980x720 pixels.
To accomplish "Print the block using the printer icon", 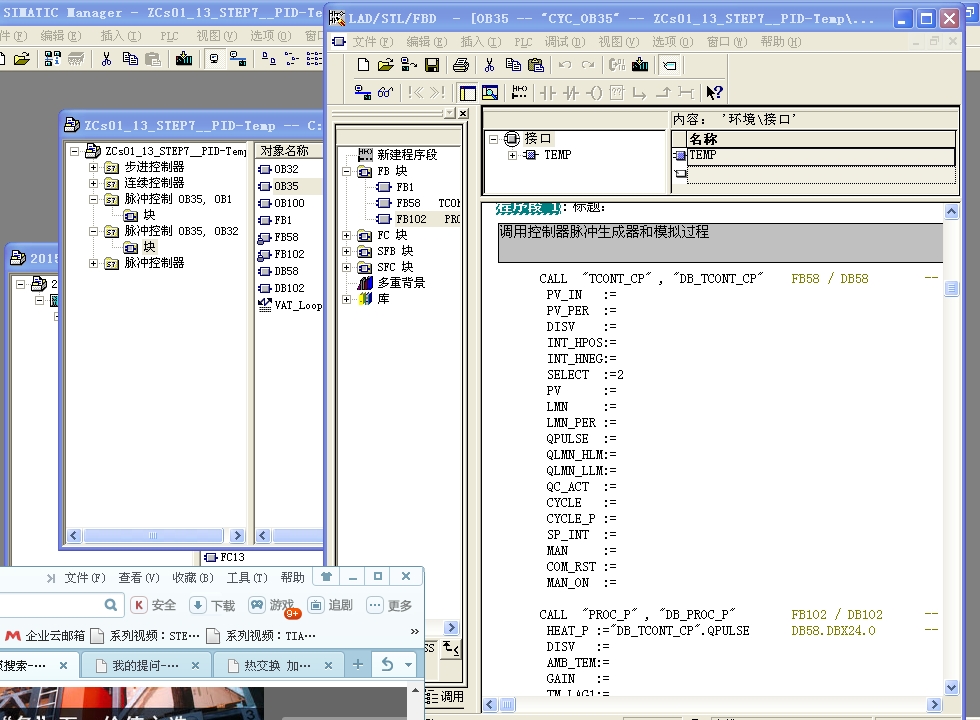I will pos(461,65).
